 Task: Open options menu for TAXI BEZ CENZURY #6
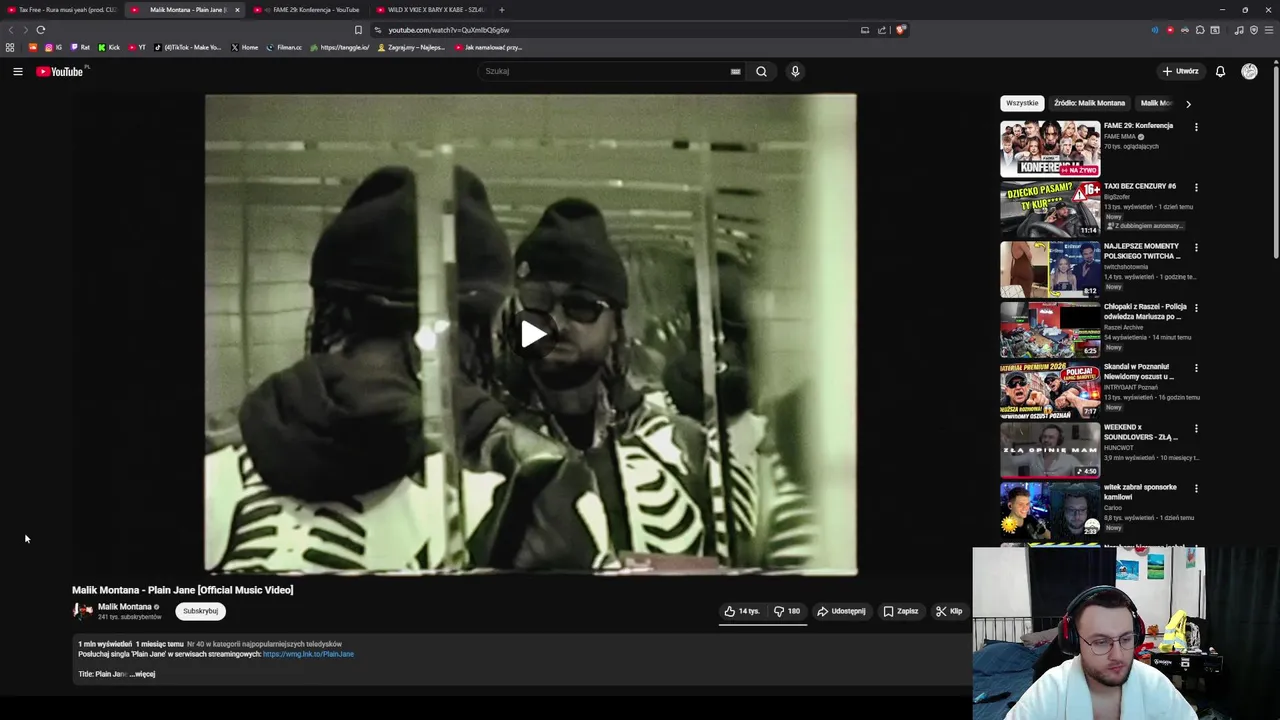(1196, 187)
